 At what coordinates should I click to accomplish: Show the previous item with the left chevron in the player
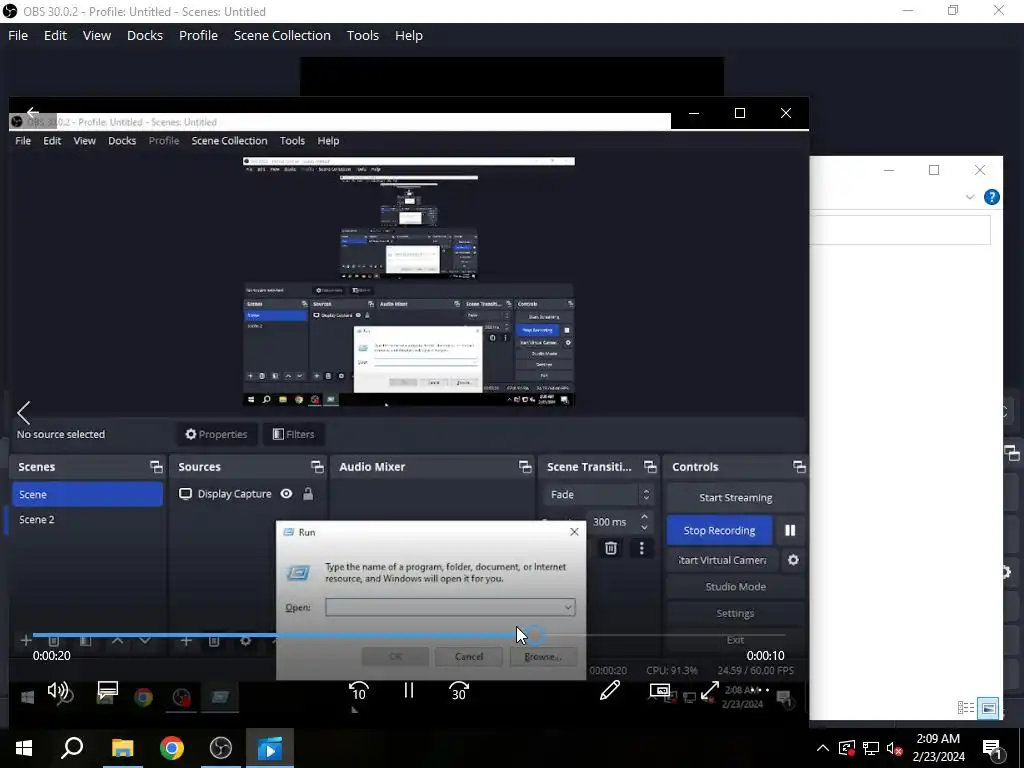click(x=24, y=413)
